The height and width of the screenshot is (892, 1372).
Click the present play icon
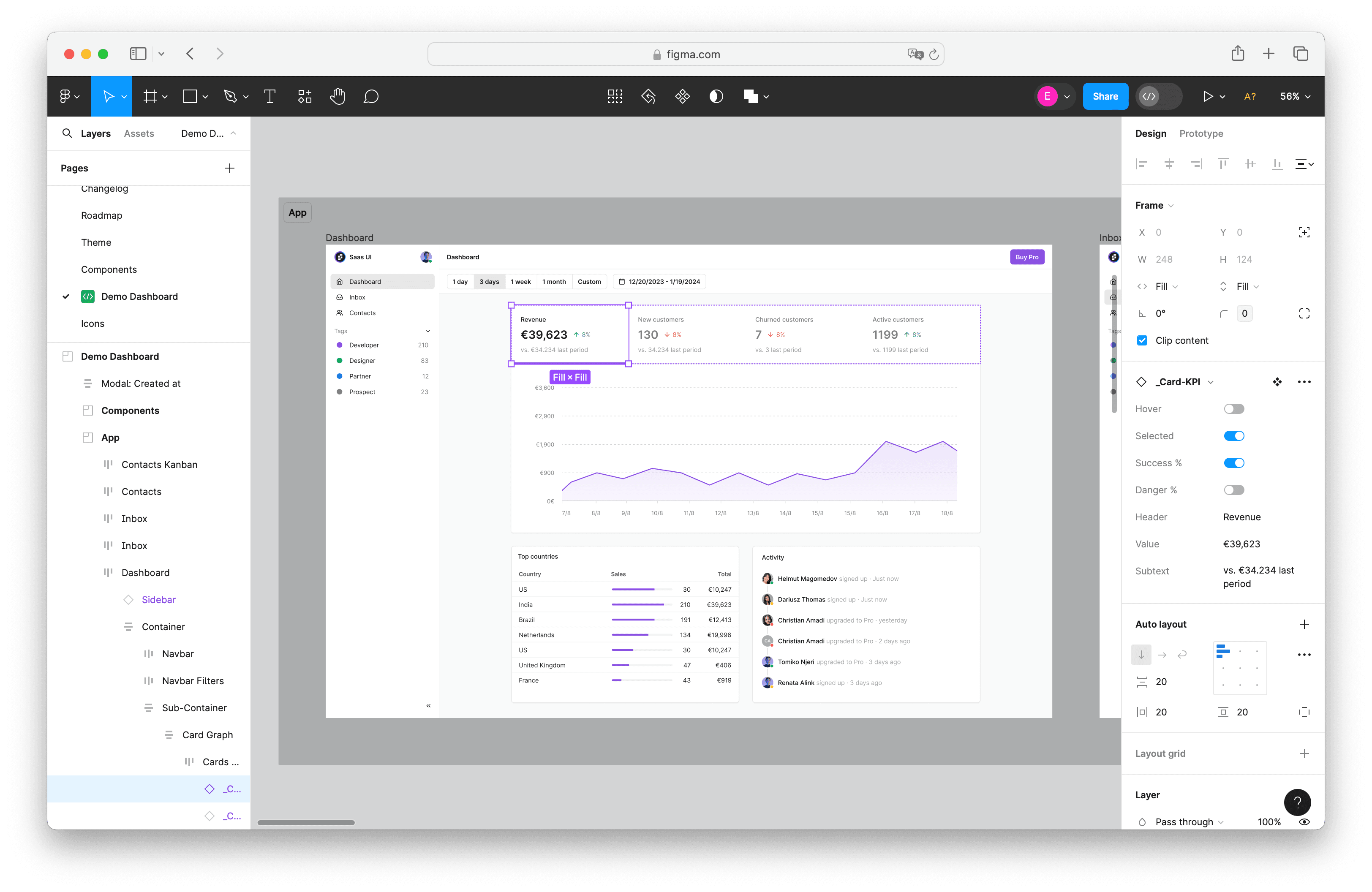click(1207, 96)
